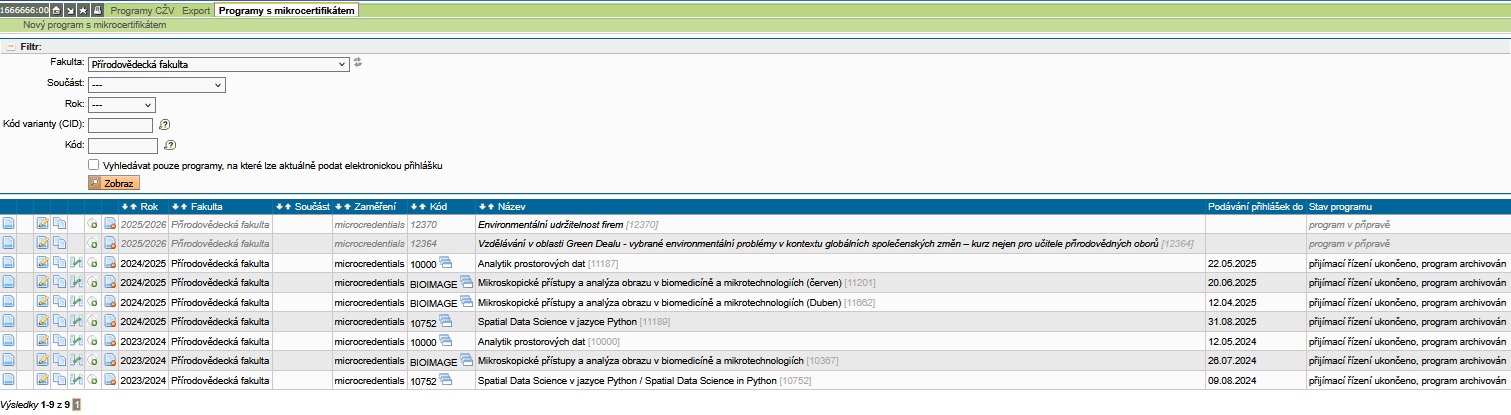Screen dimensions: 1511x415
Task: Open Spatial Data Science v jazyce Python [11189] name
Action: click(x=556, y=321)
